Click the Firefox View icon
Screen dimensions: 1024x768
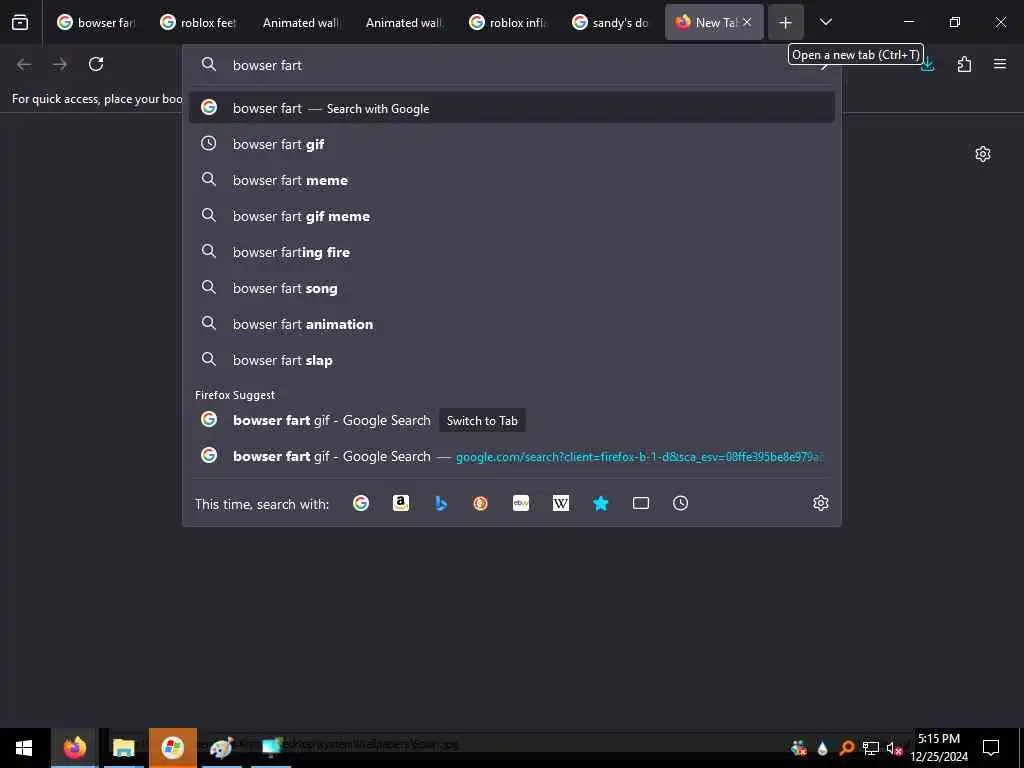pyautogui.click(x=20, y=22)
